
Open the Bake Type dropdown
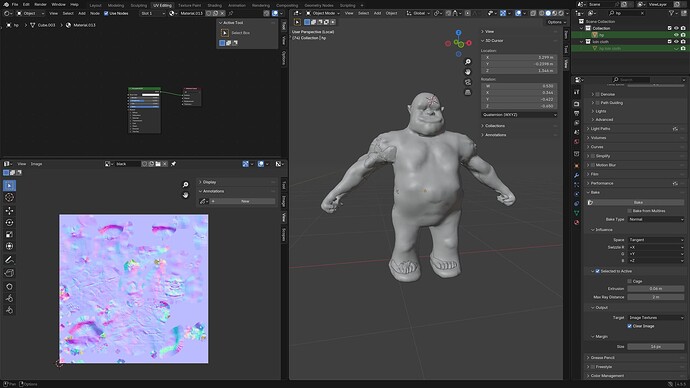pos(656,219)
